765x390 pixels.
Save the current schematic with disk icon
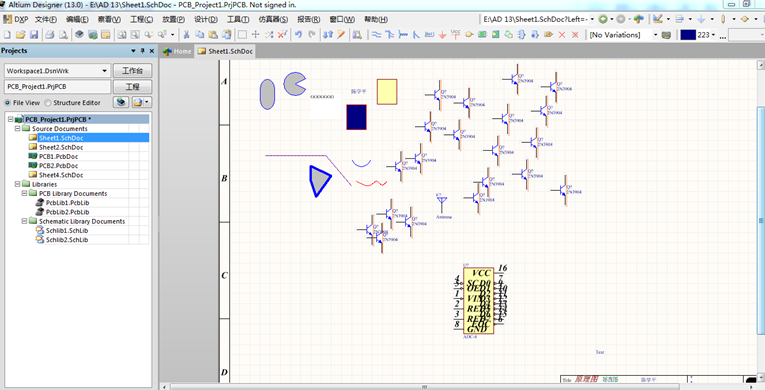tap(34, 35)
